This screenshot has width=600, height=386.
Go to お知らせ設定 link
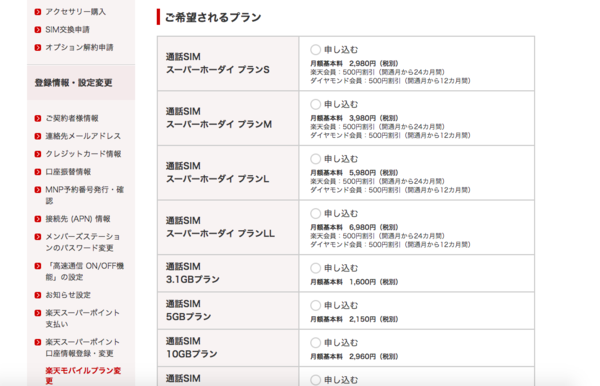pyautogui.click(x=68, y=295)
